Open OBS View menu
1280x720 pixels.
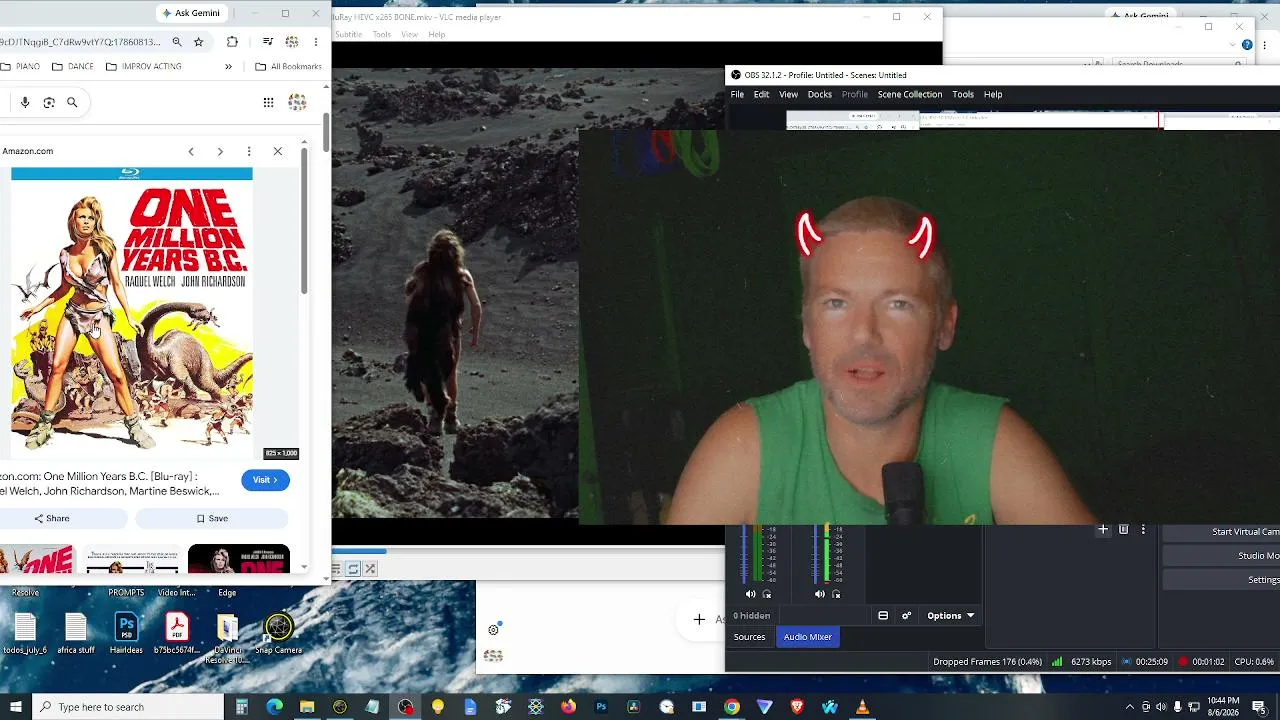point(788,94)
